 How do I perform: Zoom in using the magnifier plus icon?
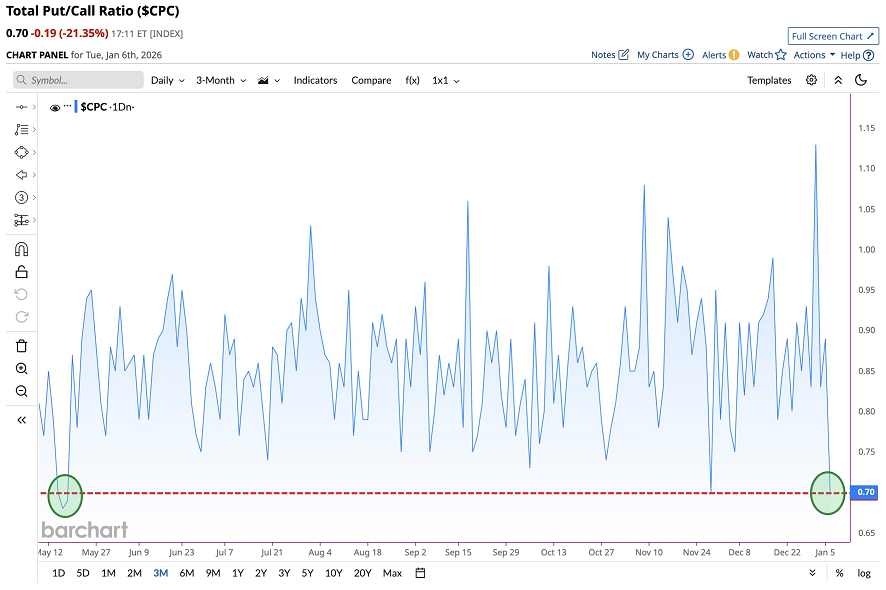(21, 369)
